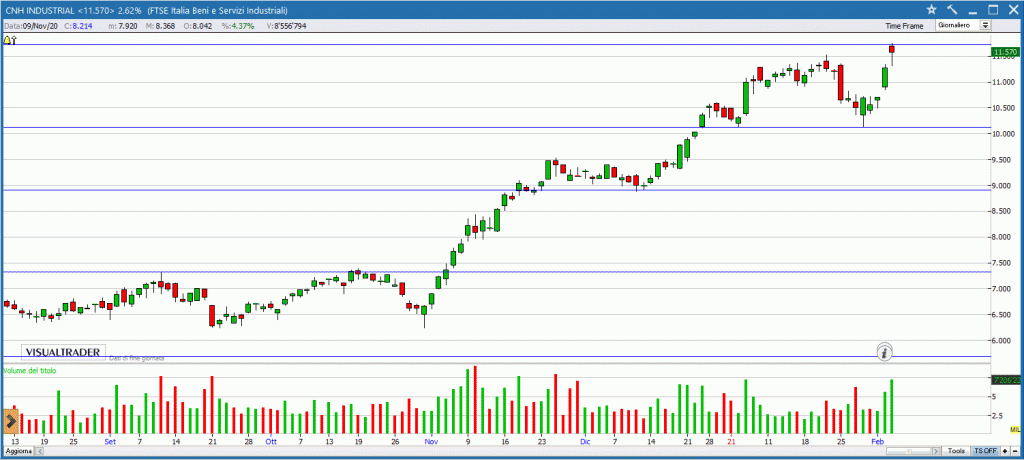Screen dimensions: 1024x460
Task: Click the maximum value 8.368
Action: [x=164, y=26]
